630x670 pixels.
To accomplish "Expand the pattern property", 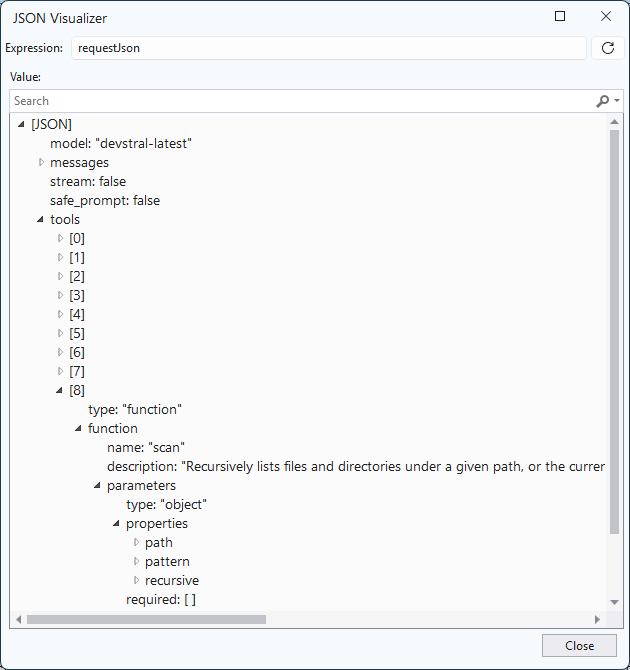I will click(x=136, y=562).
